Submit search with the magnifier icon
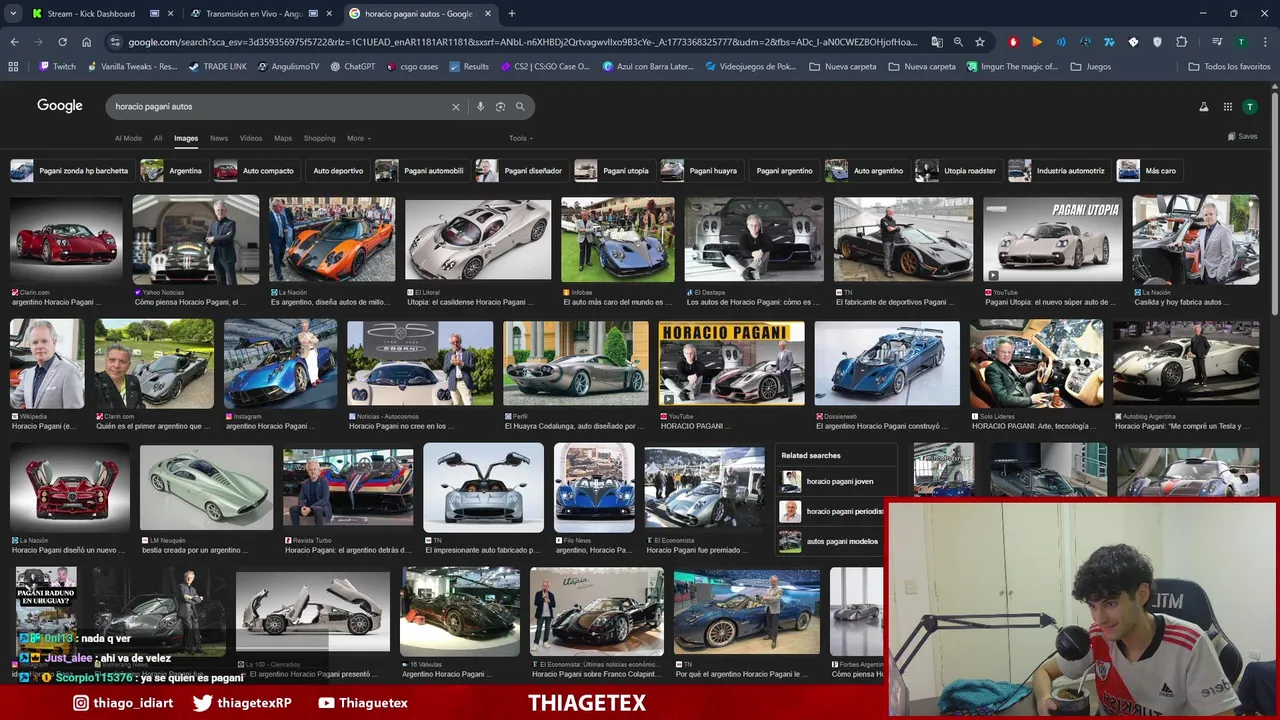Screen dimensions: 1280x720 coord(520,107)
